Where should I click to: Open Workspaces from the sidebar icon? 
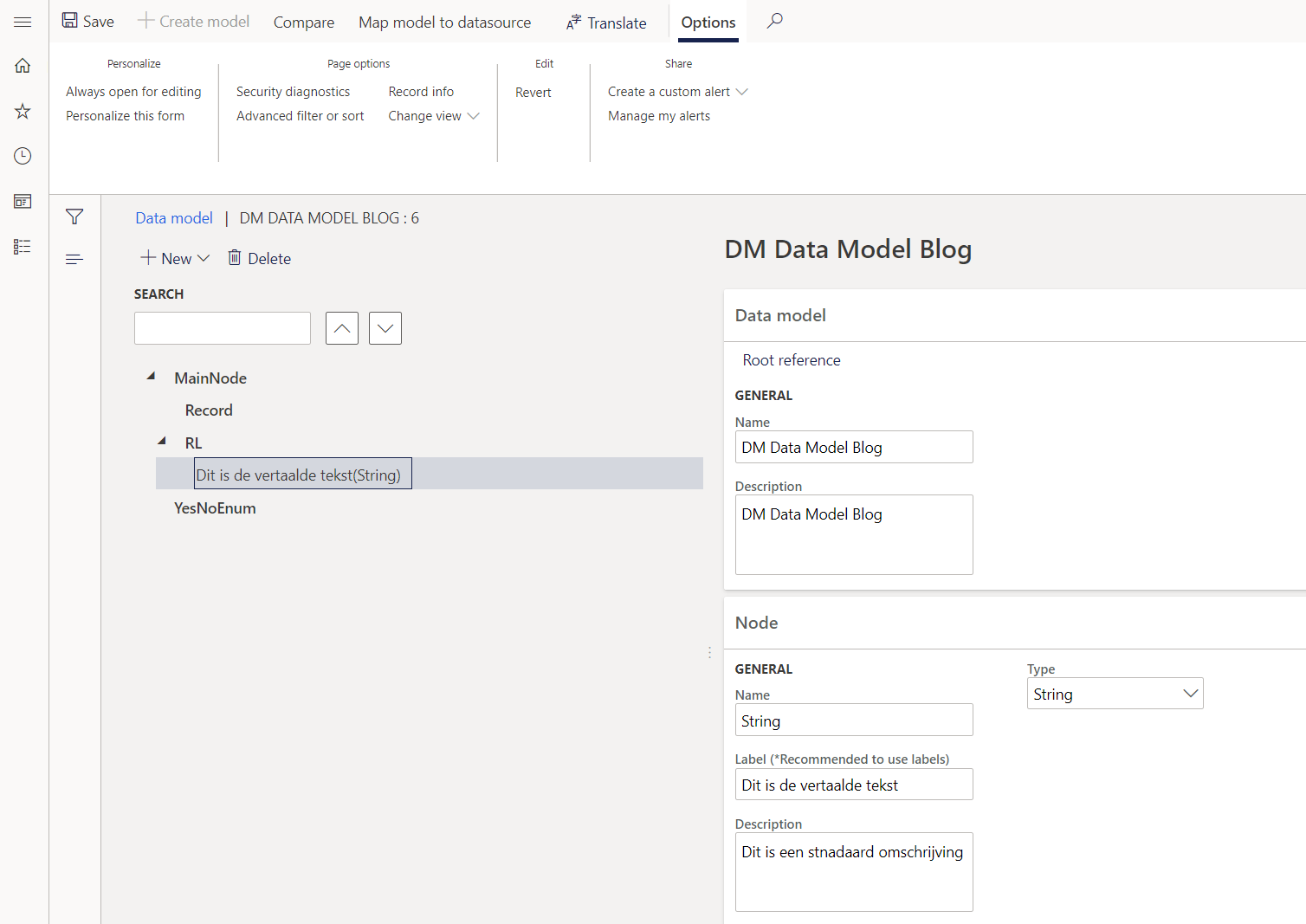coord(22,201)
